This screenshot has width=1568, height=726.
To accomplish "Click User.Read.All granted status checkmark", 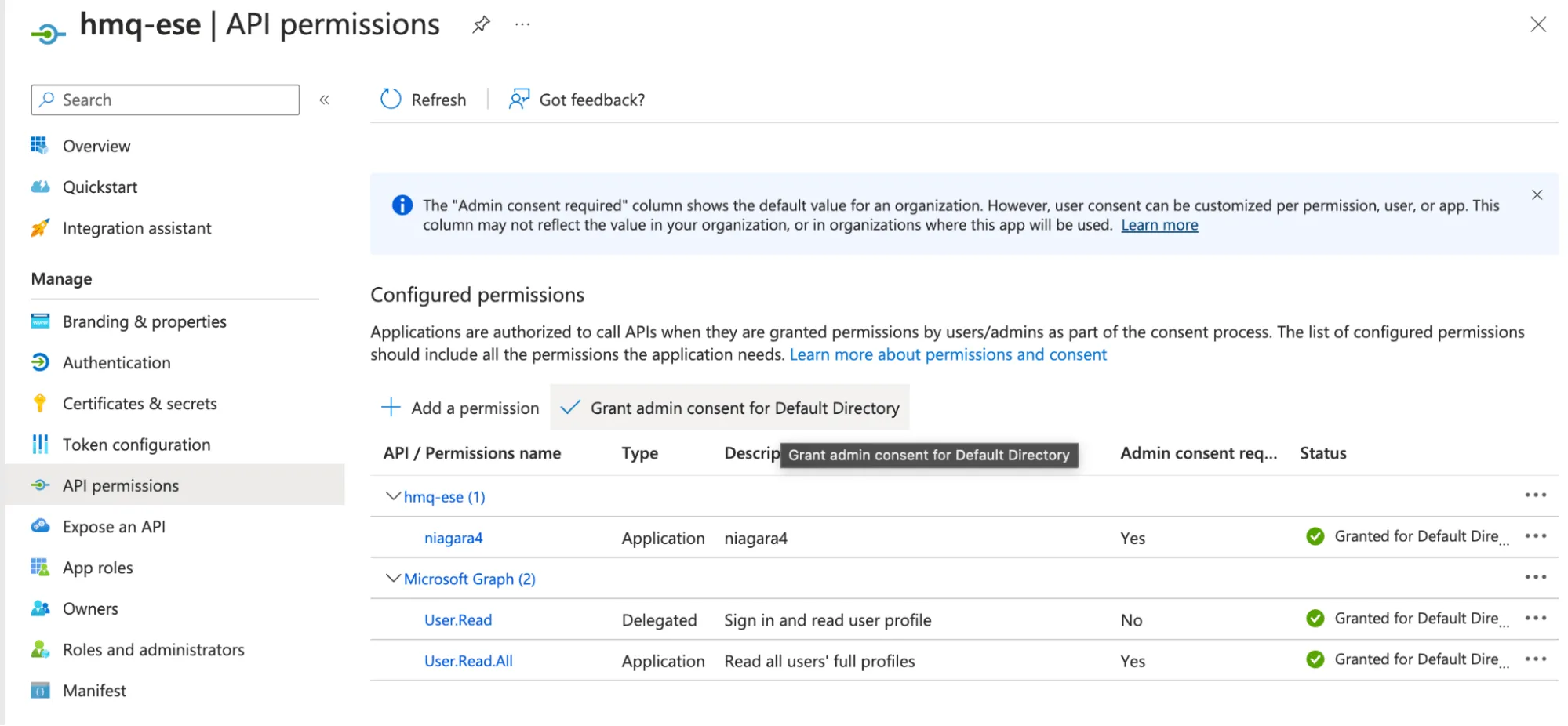I will (x=1315, y=659).
